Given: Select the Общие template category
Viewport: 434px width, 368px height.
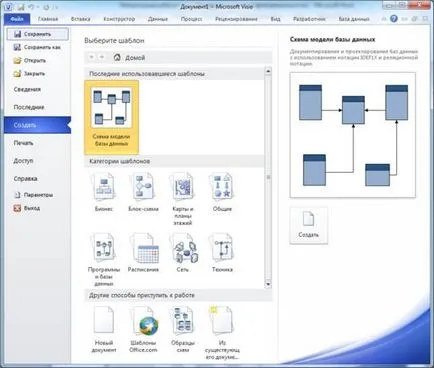Looking at the screenshot, I should [222, 193].
